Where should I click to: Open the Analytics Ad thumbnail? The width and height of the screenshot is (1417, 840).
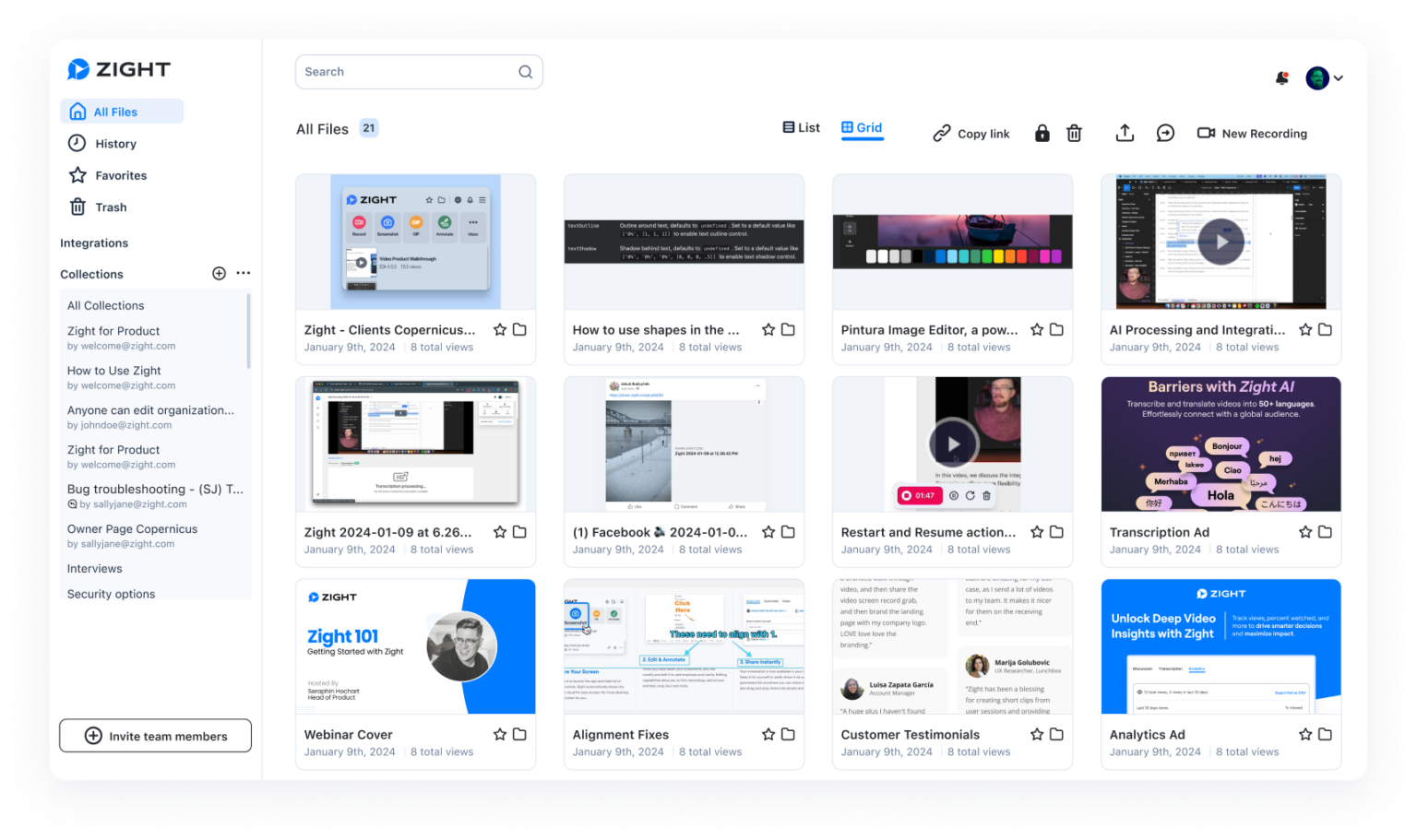pyautogui.click(x=1221, y=646)
